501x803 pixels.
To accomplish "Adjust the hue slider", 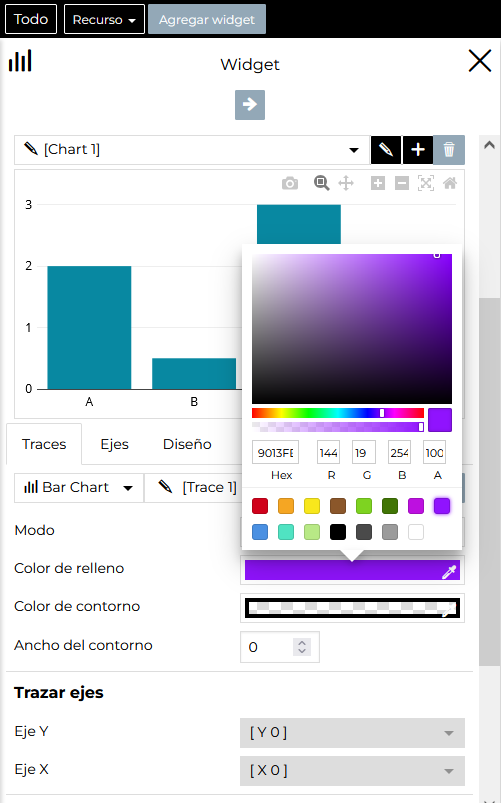I will [338, 413].
